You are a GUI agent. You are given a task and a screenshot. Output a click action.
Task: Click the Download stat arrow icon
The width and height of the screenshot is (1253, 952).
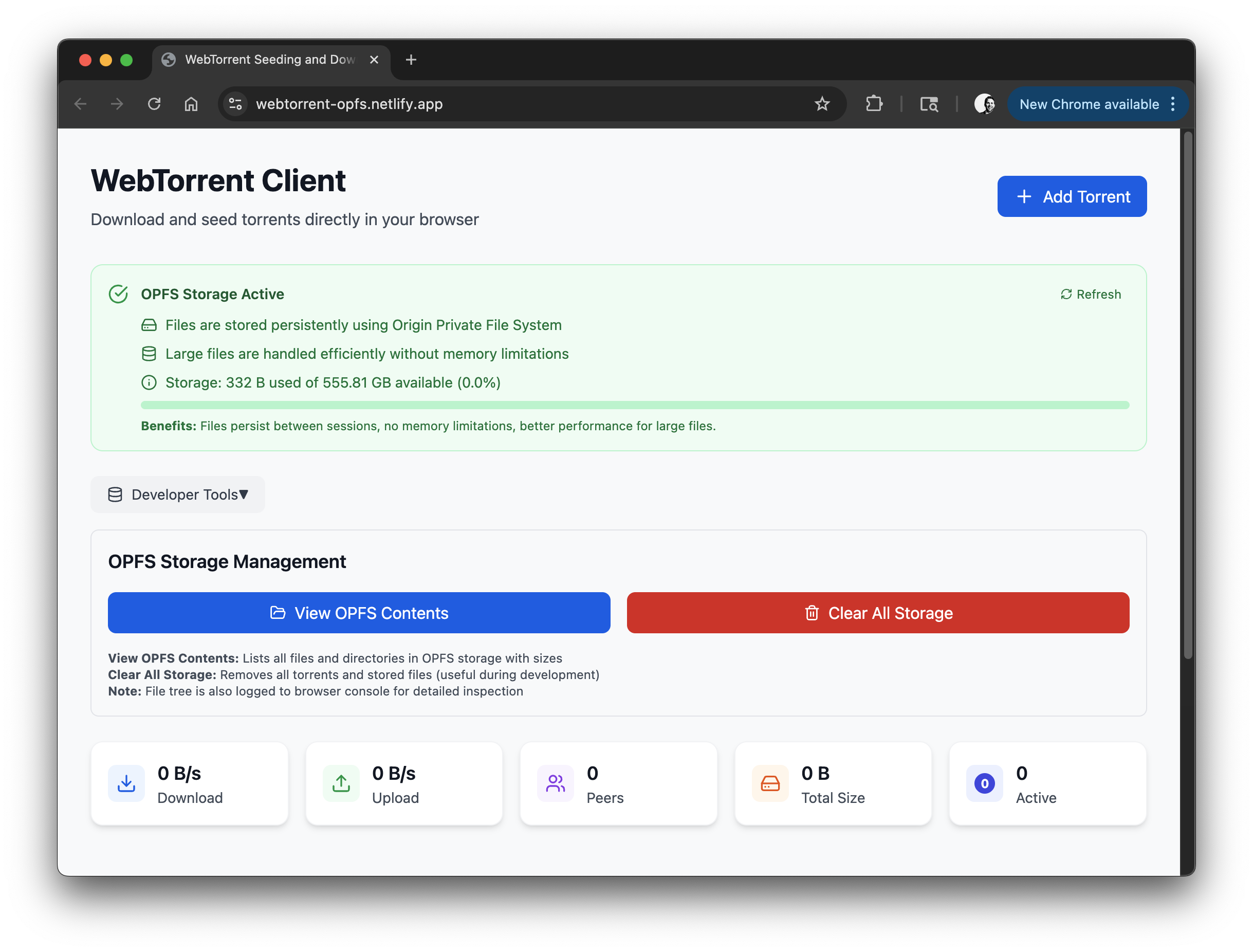(x=126, y=784)
